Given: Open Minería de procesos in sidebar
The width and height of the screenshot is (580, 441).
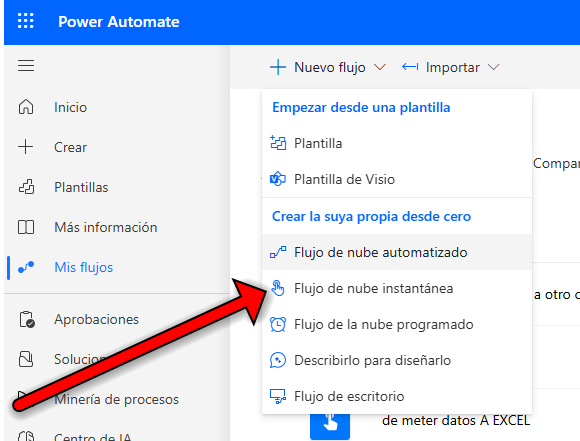Looking at the screenshot, I should pos(116,400).
